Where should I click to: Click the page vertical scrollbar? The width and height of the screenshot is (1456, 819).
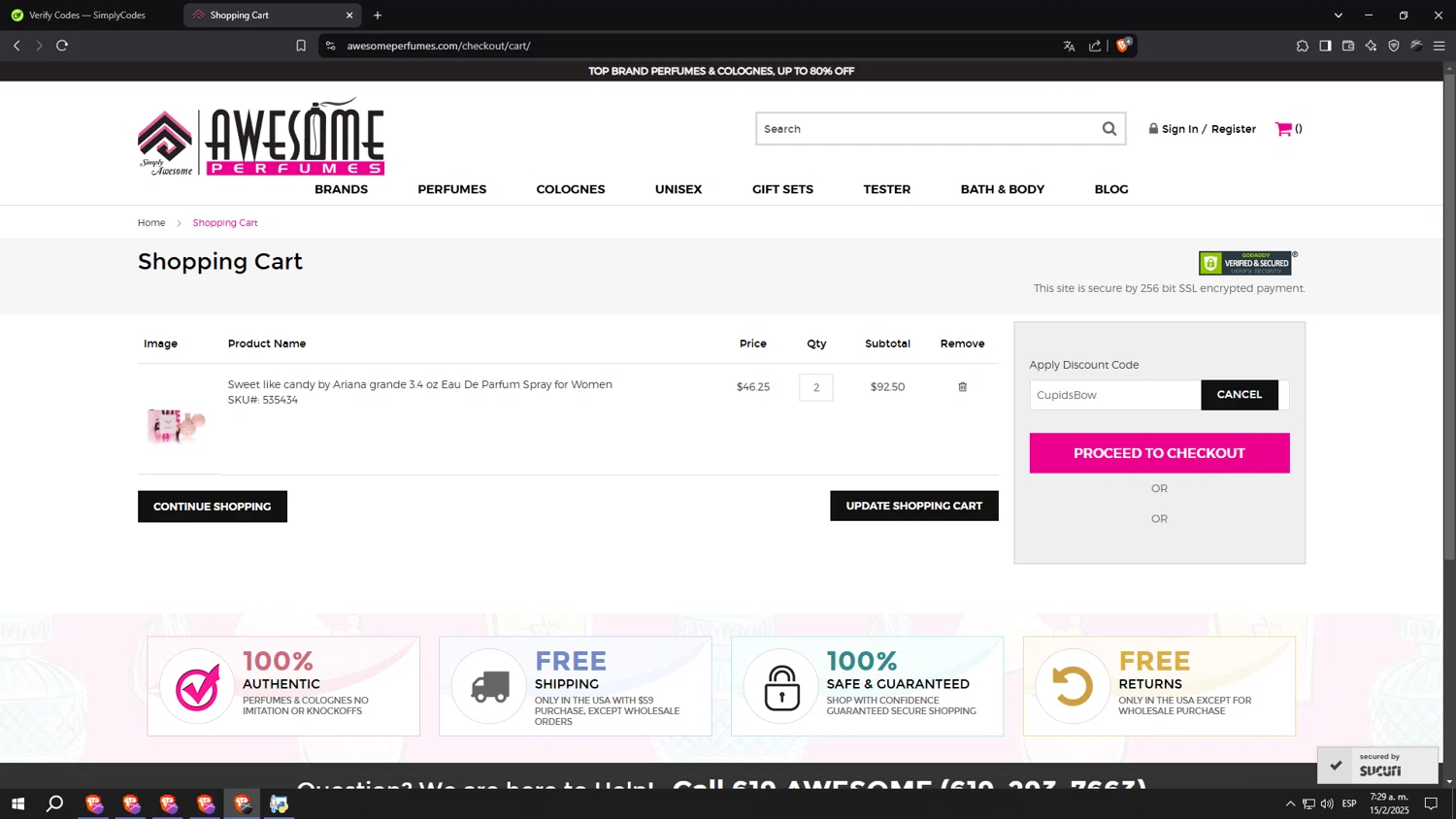[1449, 315]
